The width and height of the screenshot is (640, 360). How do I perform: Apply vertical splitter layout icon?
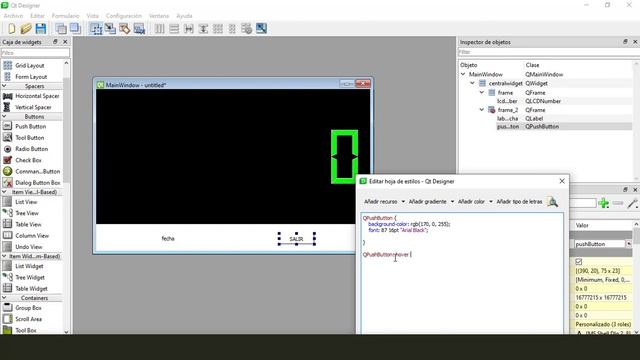[203, 29]
